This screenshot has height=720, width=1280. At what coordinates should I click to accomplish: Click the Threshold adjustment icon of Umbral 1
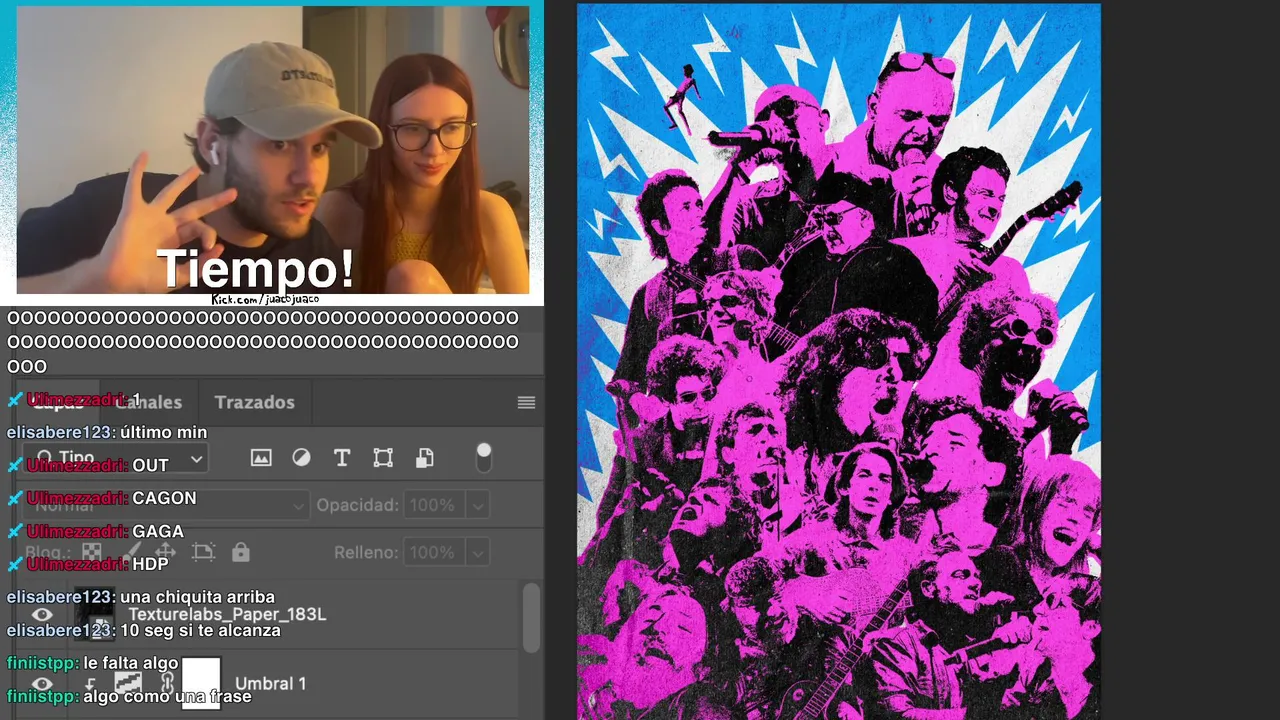(x=127, y=683)
